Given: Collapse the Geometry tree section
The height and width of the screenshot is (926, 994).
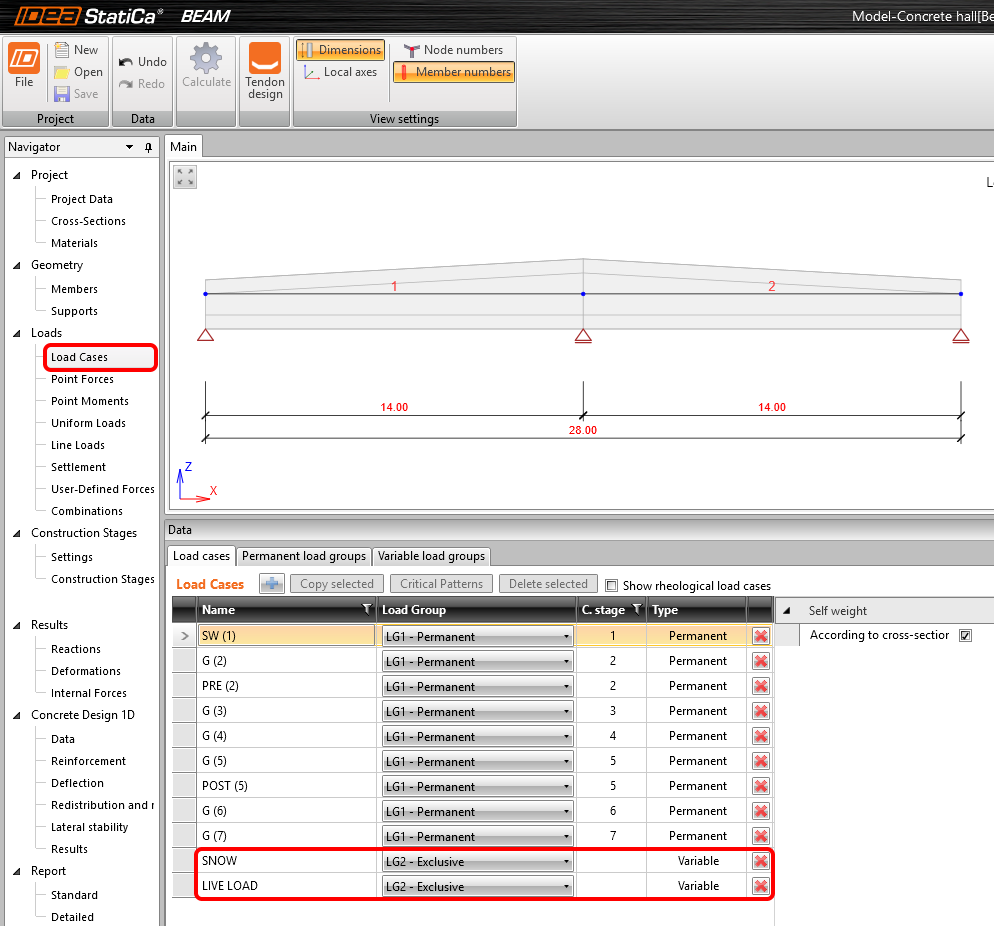Looking at the screenshot, I should click(17, 266).
